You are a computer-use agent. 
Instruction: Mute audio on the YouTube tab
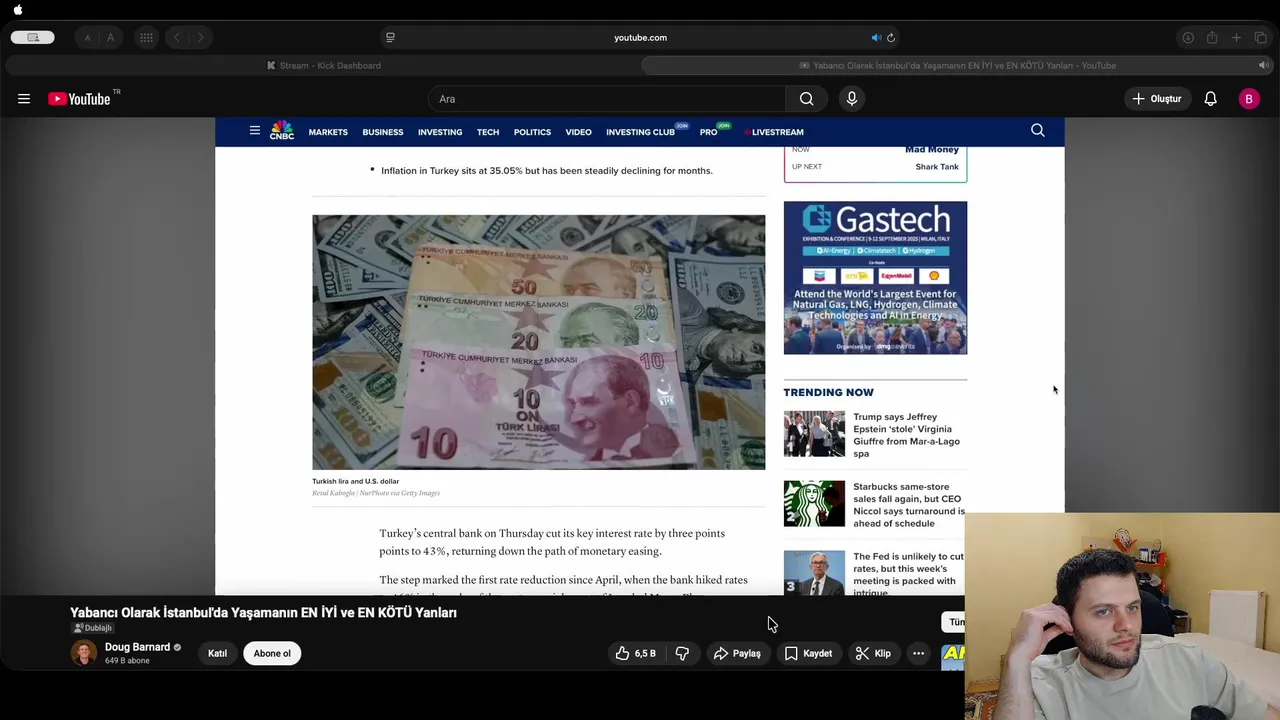1263,65
